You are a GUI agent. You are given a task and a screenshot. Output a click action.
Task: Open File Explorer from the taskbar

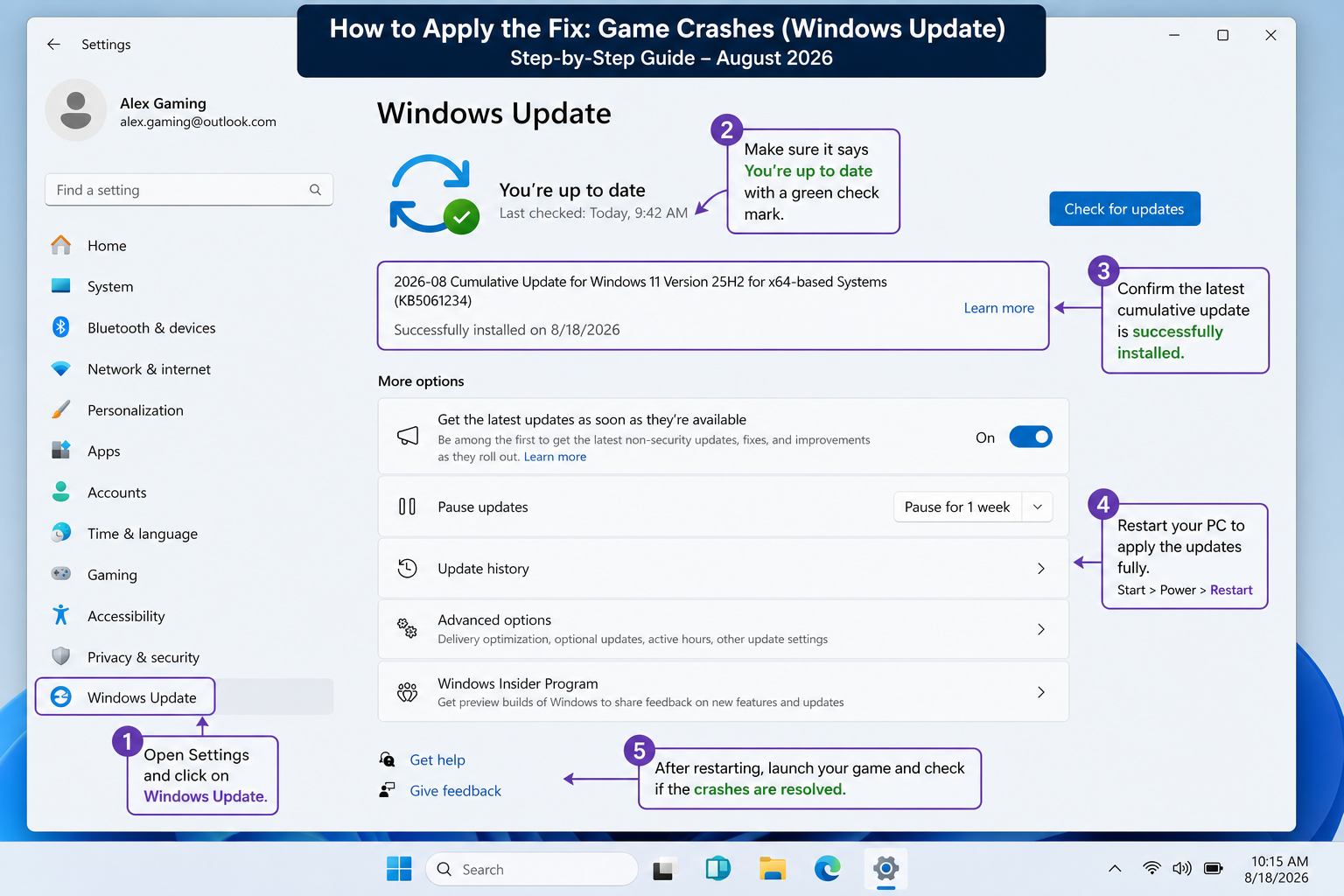[773, 869]
